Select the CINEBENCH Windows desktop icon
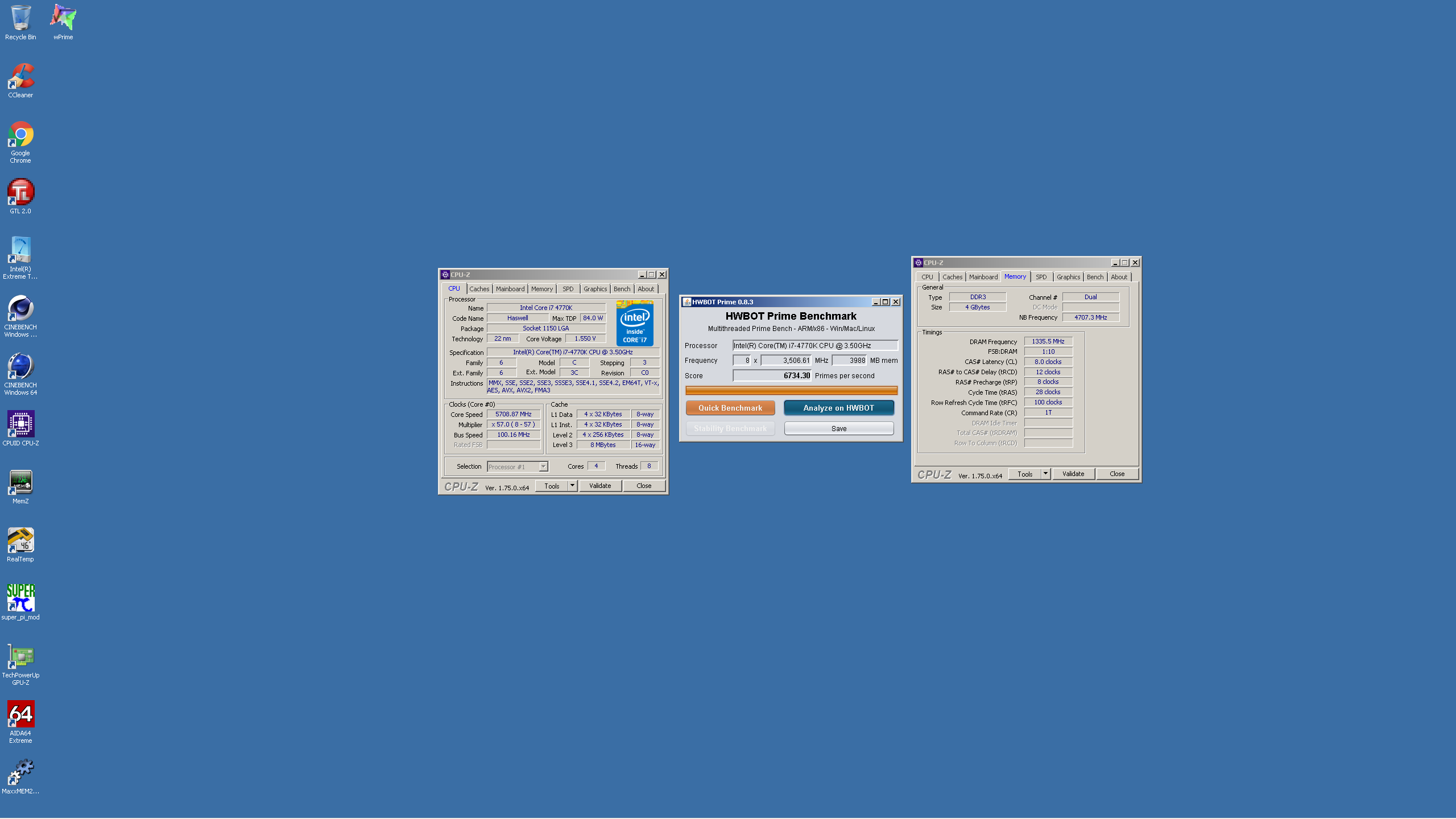Viewport: 1456px width, 819px height. [20, 316]
